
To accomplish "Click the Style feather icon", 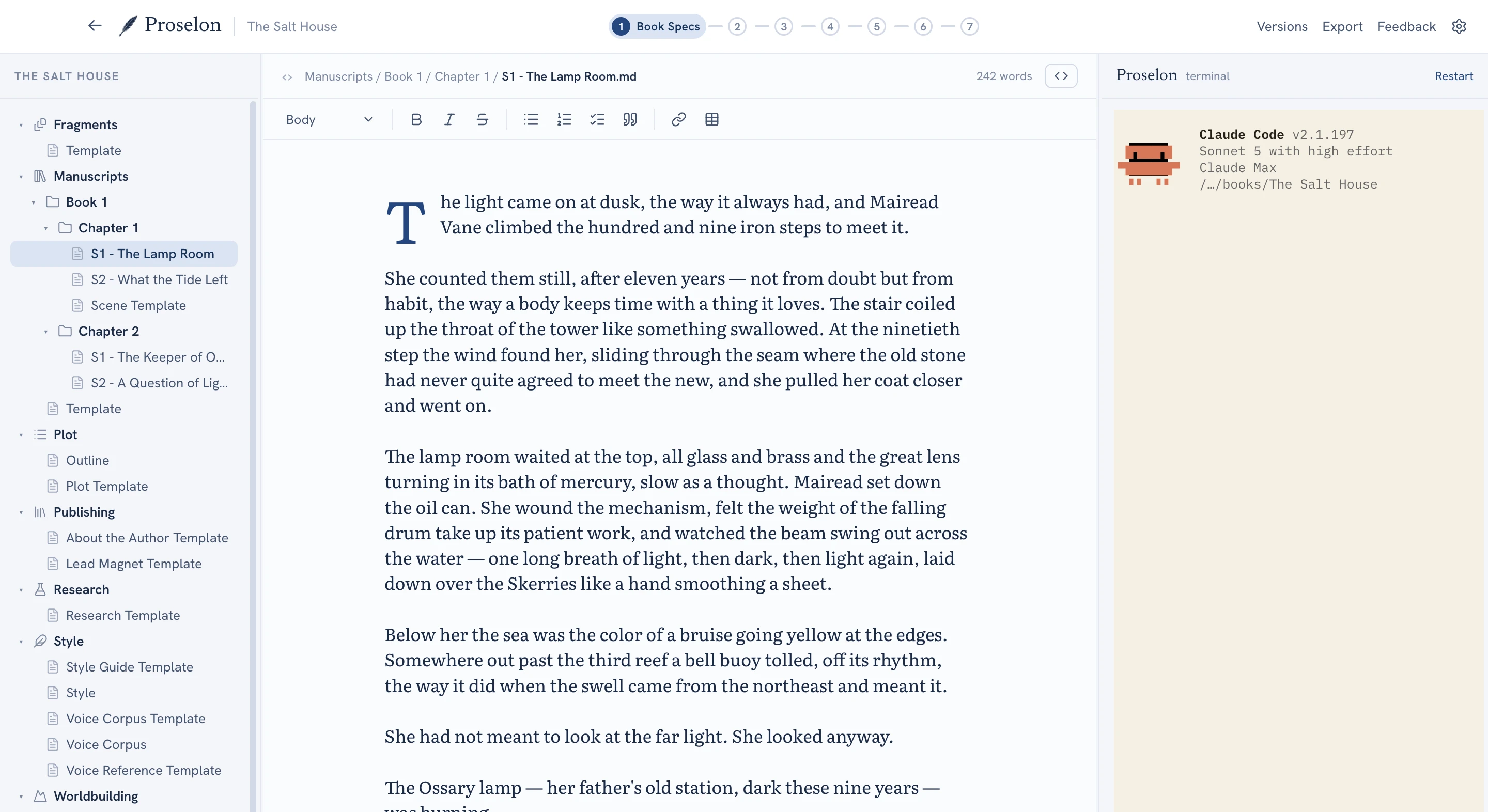I will point(40,641).
